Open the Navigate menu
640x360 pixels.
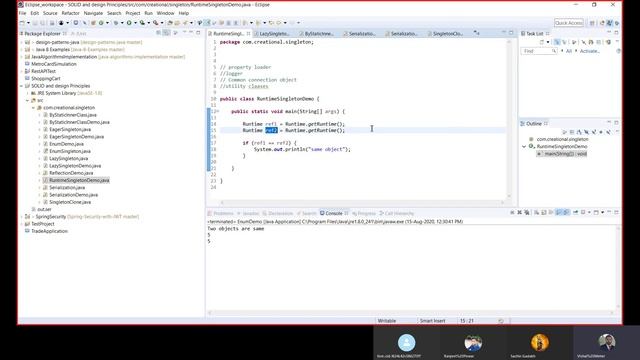(x=93, y=13)
